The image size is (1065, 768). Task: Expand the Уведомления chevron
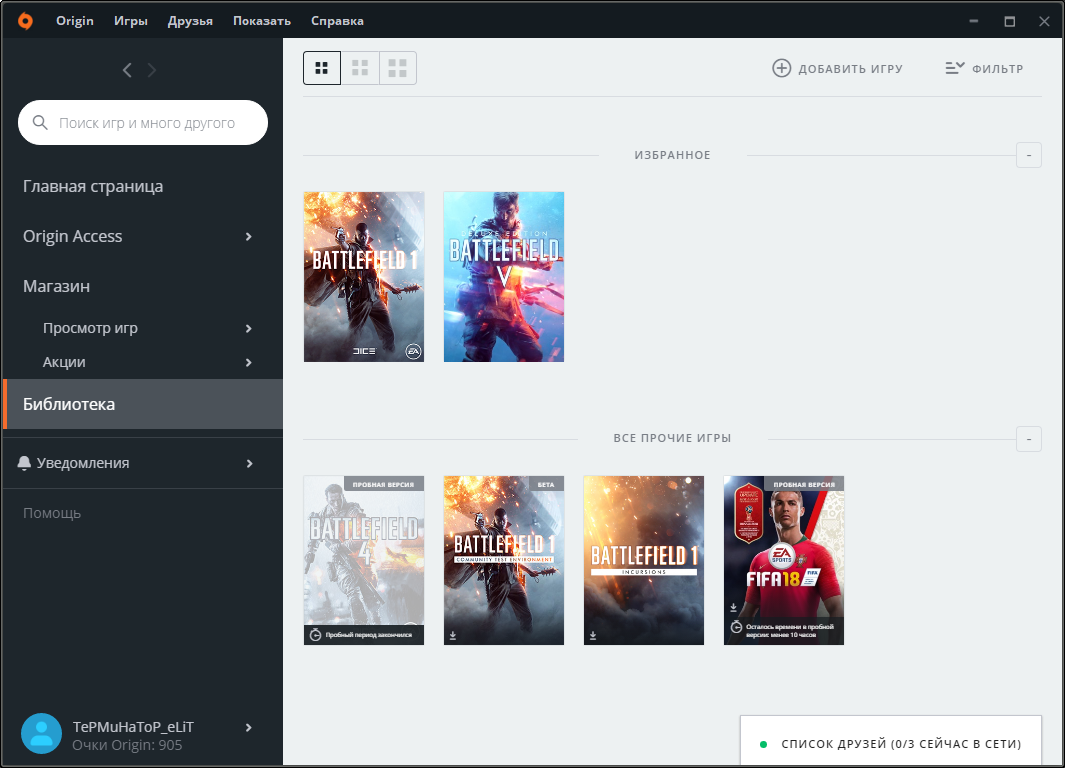(249, 463)
